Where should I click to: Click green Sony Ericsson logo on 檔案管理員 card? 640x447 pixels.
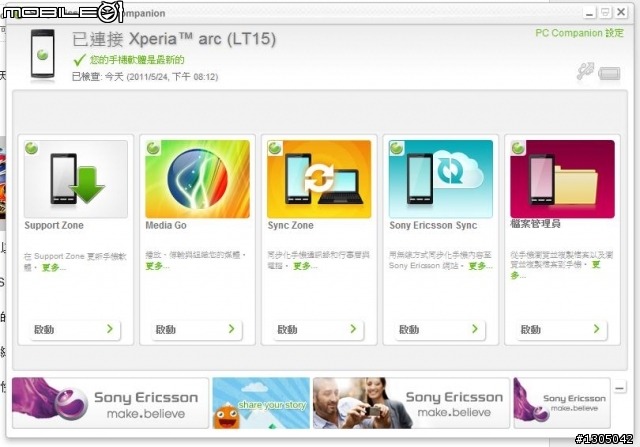coord(518,148)
